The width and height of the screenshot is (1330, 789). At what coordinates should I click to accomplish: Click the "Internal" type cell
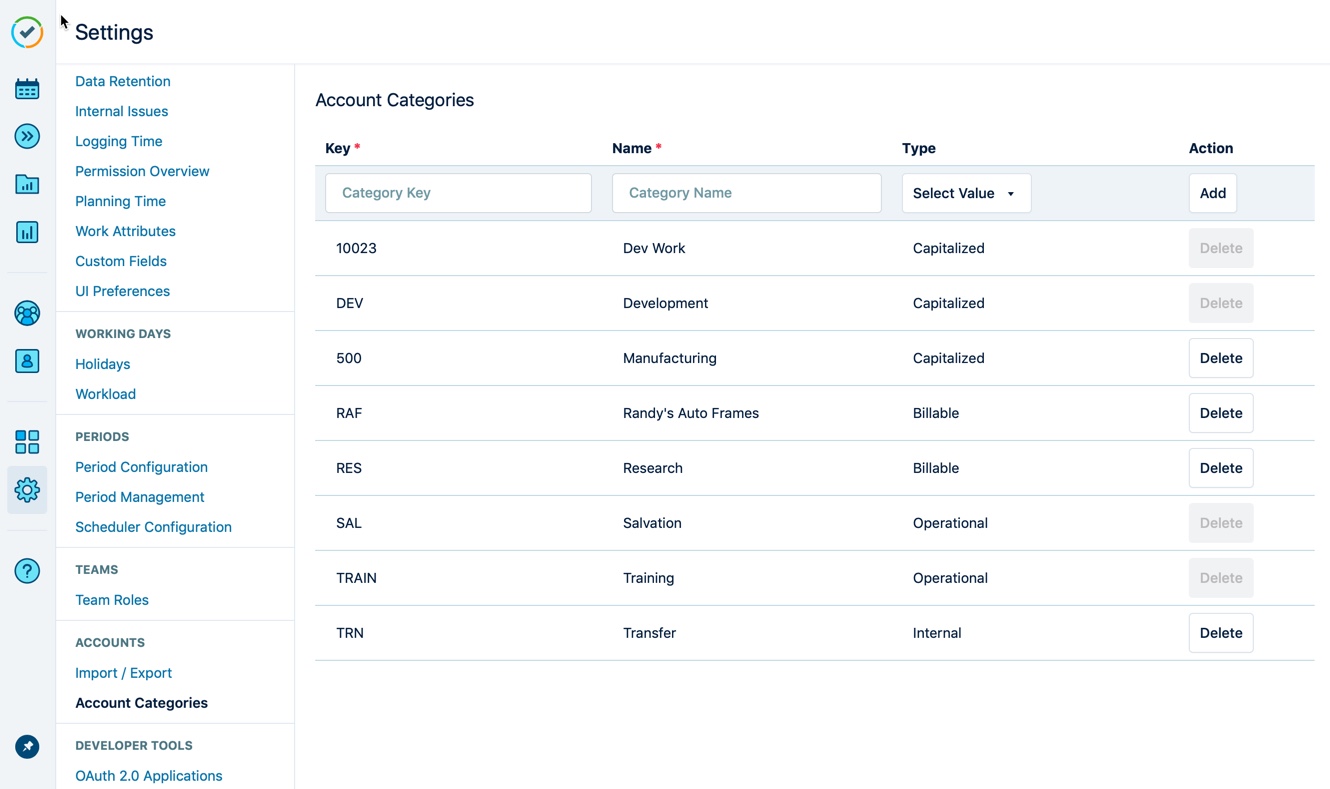[x=937, y=633]
